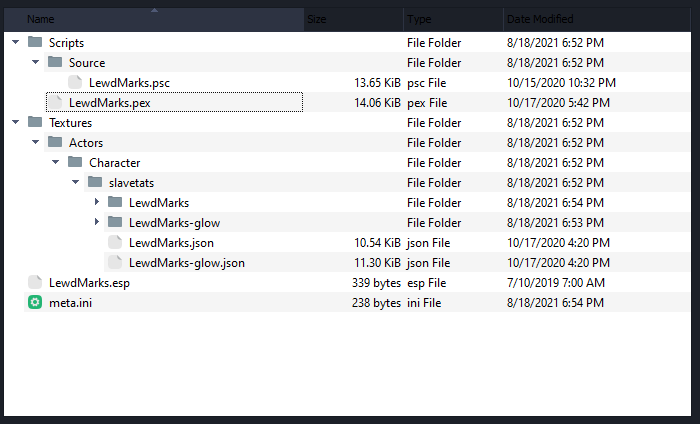Click the esp File type cell

[x=427, y=283]
